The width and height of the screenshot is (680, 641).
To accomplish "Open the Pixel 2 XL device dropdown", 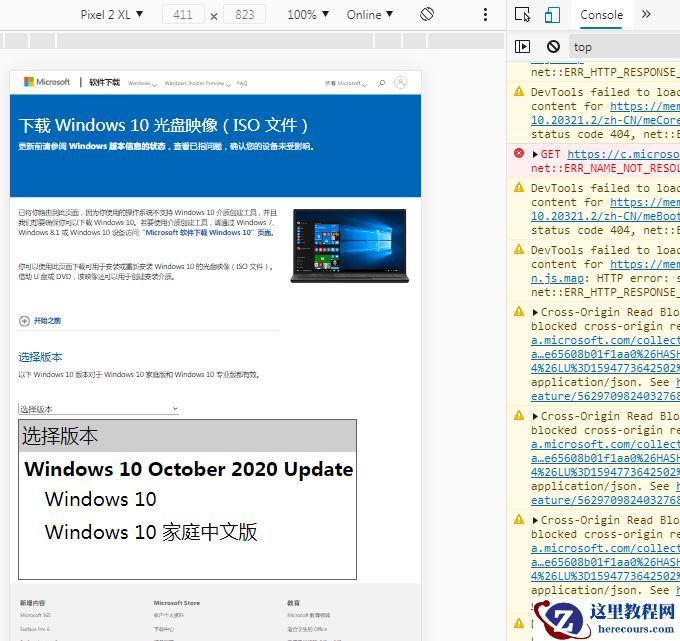I will [111, 15].
